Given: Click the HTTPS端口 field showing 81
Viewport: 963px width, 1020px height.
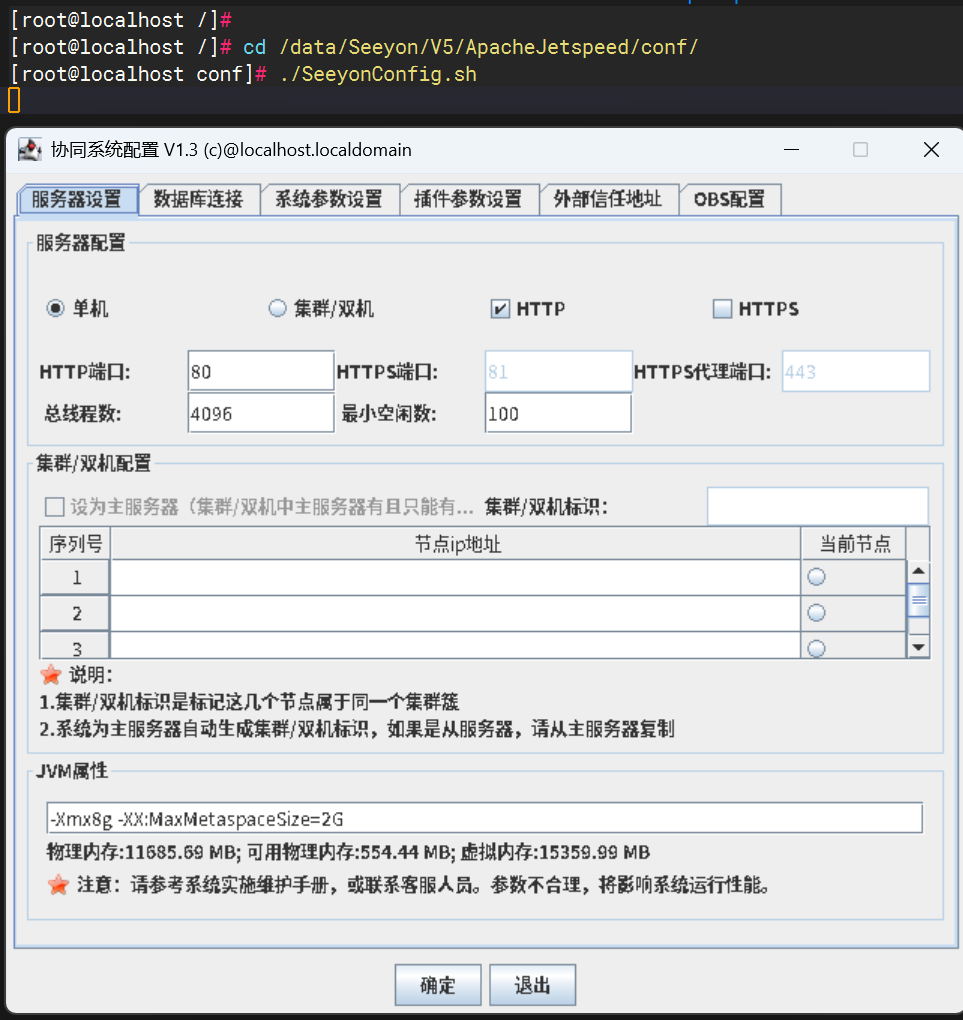Looking at the screenshot, I should point(558,371).
